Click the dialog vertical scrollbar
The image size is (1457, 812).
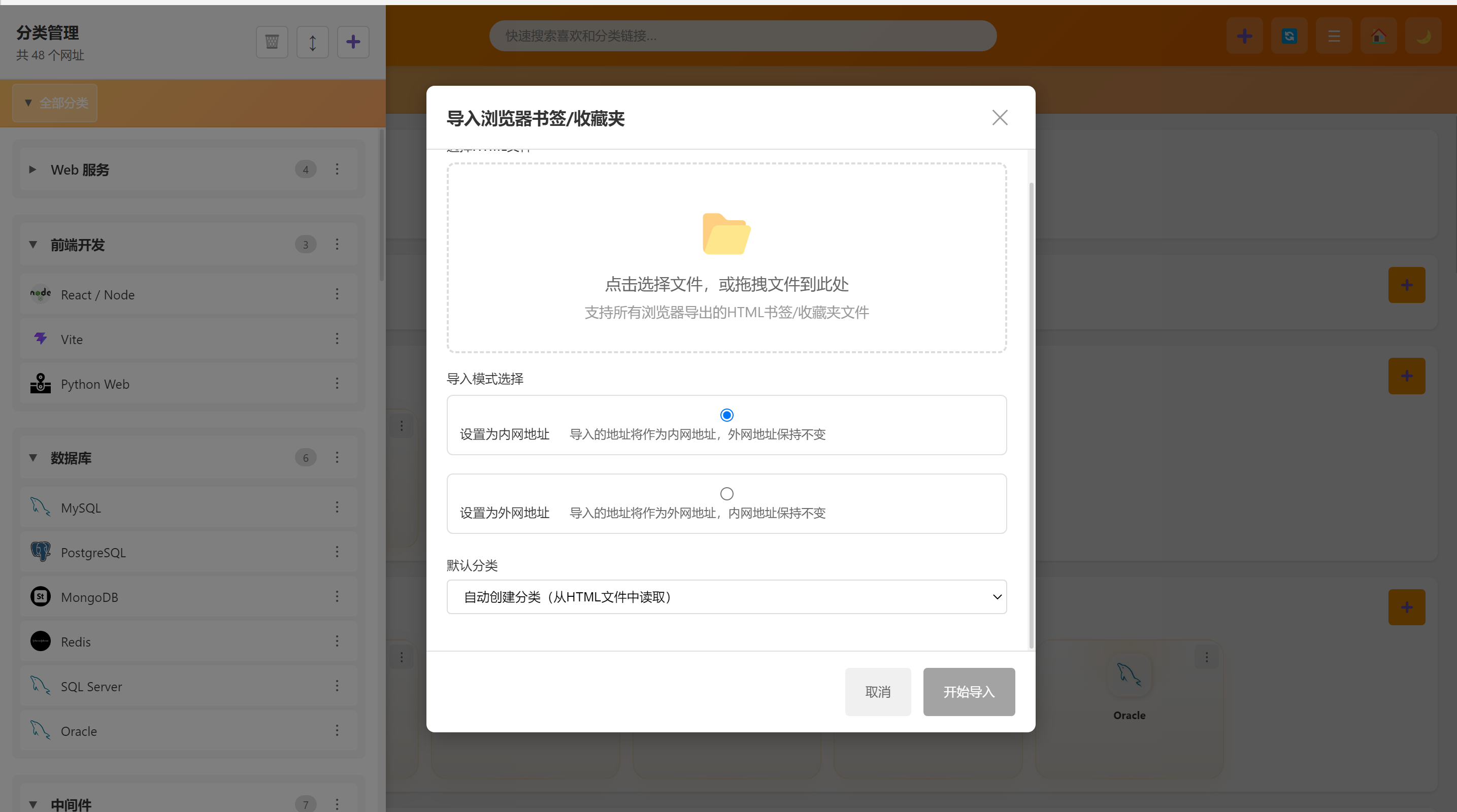[1031, 416]
